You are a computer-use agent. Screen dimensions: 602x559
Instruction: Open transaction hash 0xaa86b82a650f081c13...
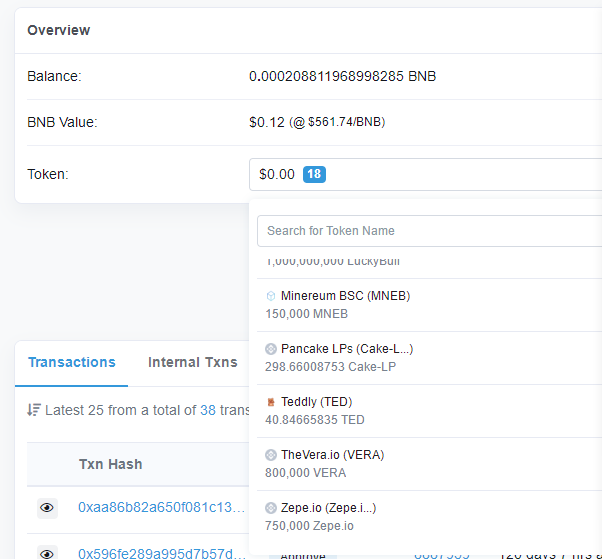coord(162,508)
